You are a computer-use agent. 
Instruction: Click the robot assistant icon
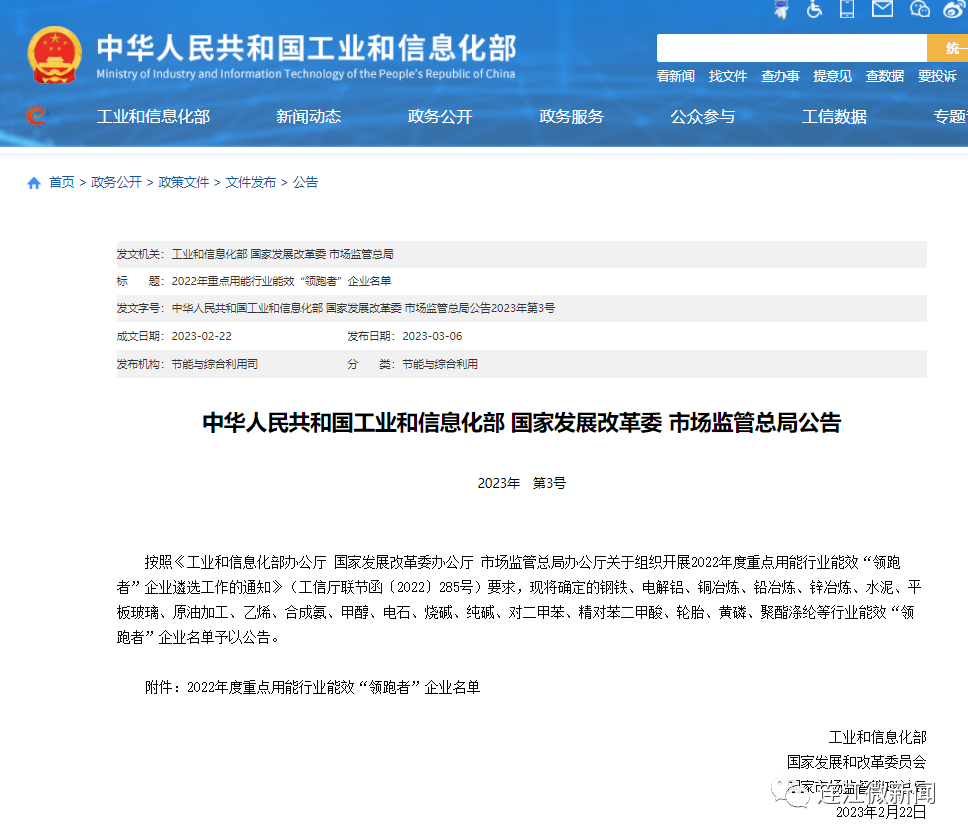pyautogui.click(x=782, y=9)
